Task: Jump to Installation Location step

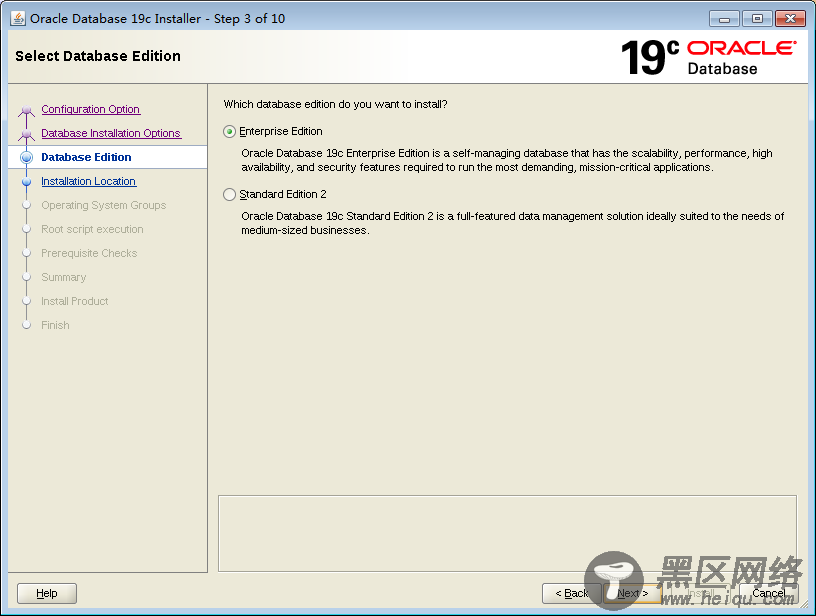Action: point(88,181)
